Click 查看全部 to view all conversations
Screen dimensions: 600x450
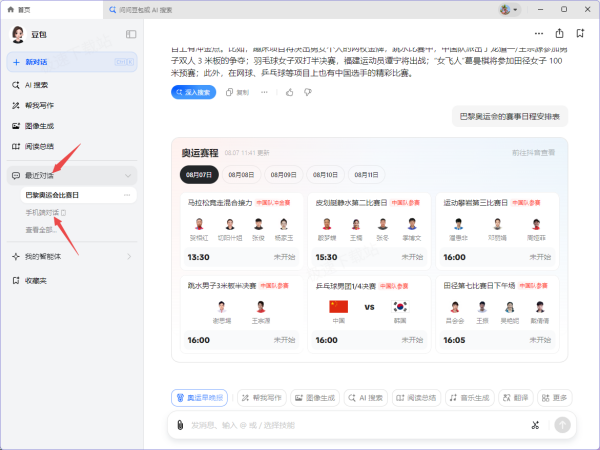[x=41, y=230]
